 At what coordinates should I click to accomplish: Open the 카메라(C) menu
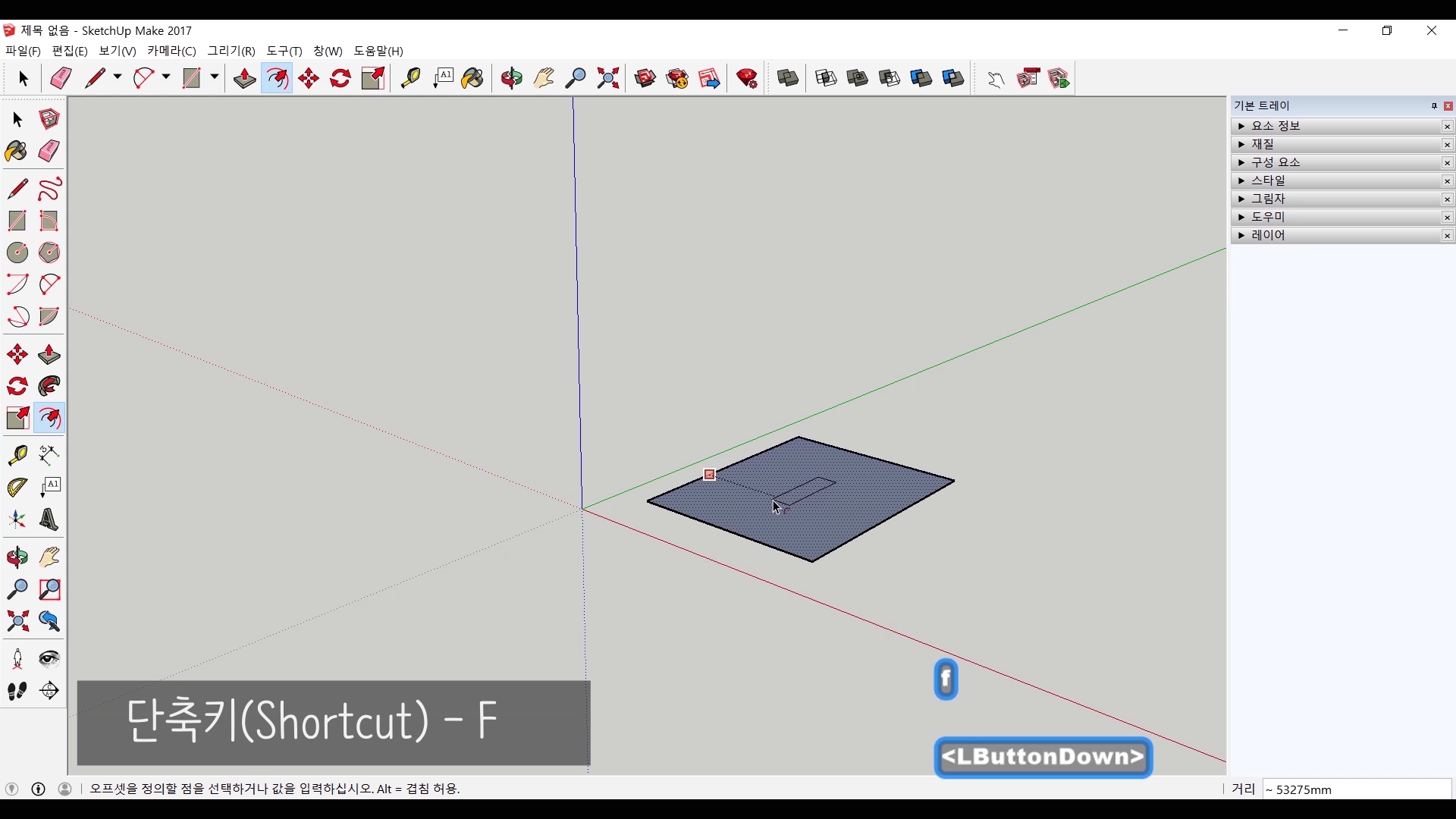[171, 51]
